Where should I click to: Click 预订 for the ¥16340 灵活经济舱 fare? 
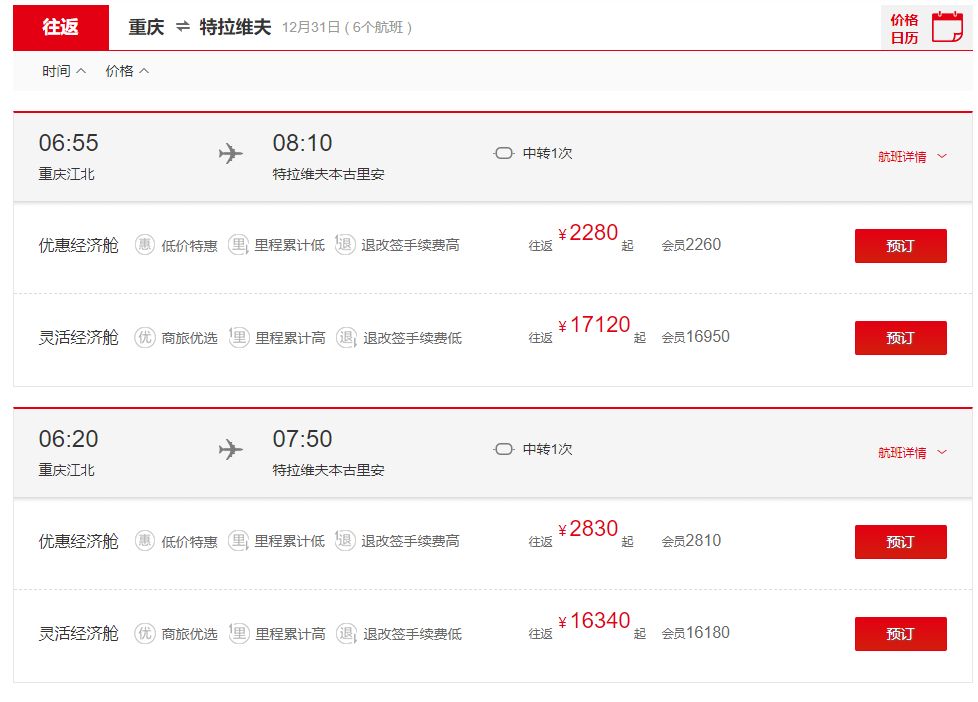tap(900, 633)
